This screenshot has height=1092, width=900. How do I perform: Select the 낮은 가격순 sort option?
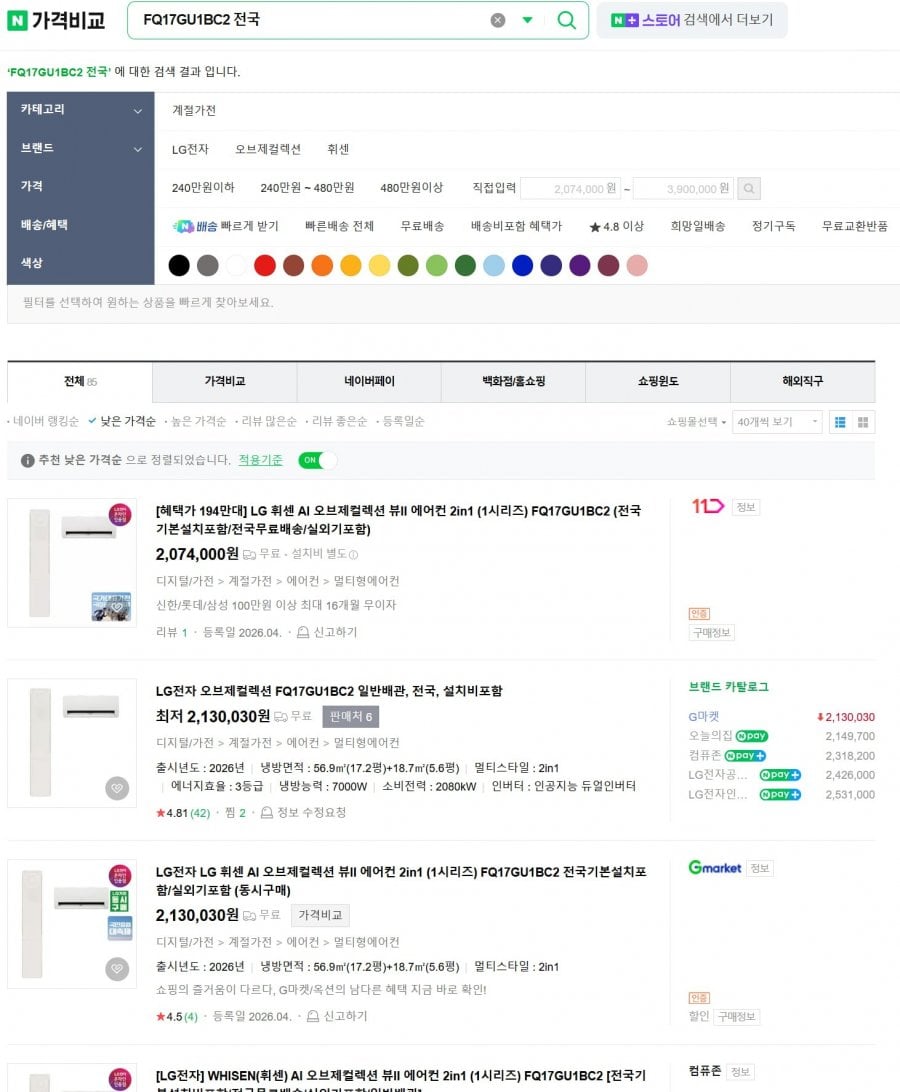click(128, 421)
